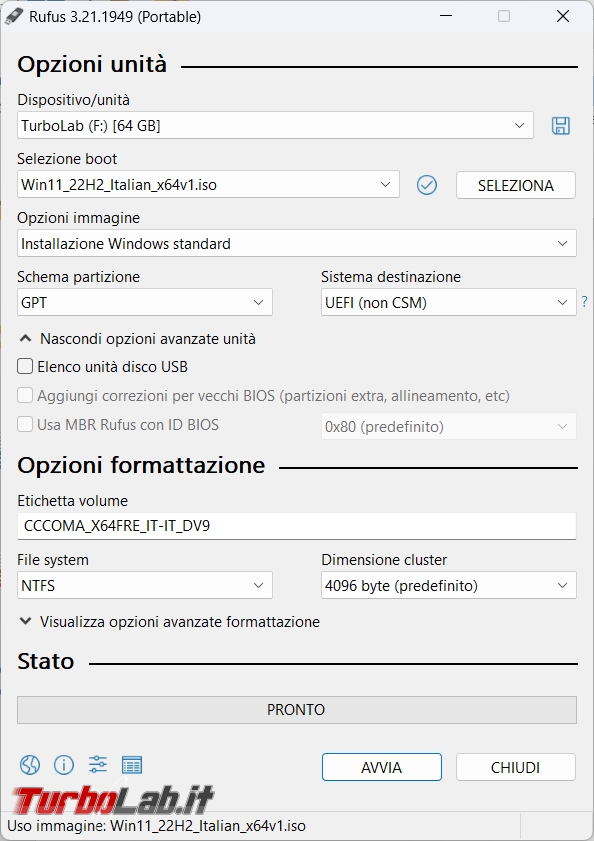
Task: Click the Uso immagine status bar text
Action: [x=156, y=826]
